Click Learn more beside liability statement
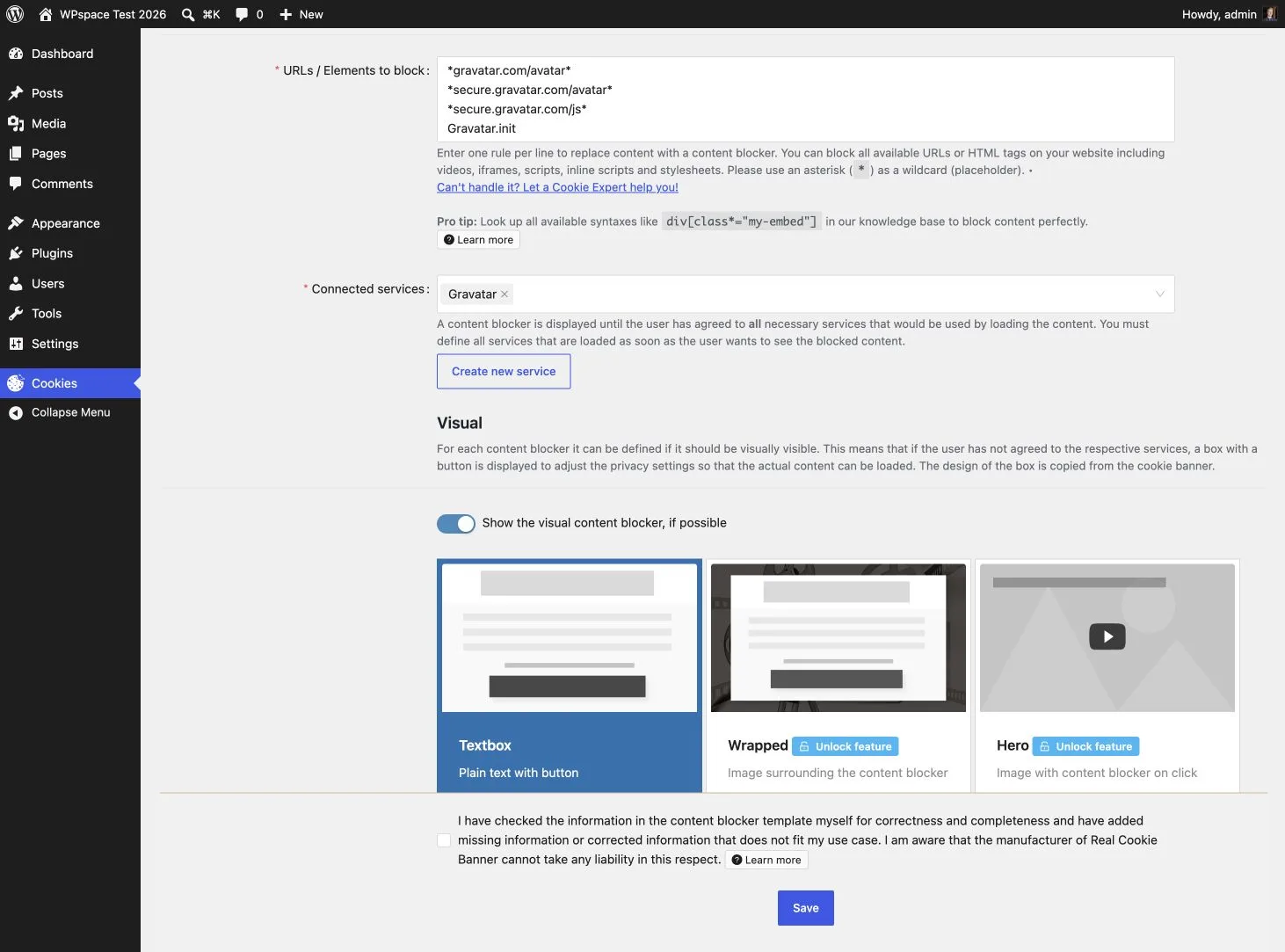Screen dimensions: 1285x952 click(766, 860)
